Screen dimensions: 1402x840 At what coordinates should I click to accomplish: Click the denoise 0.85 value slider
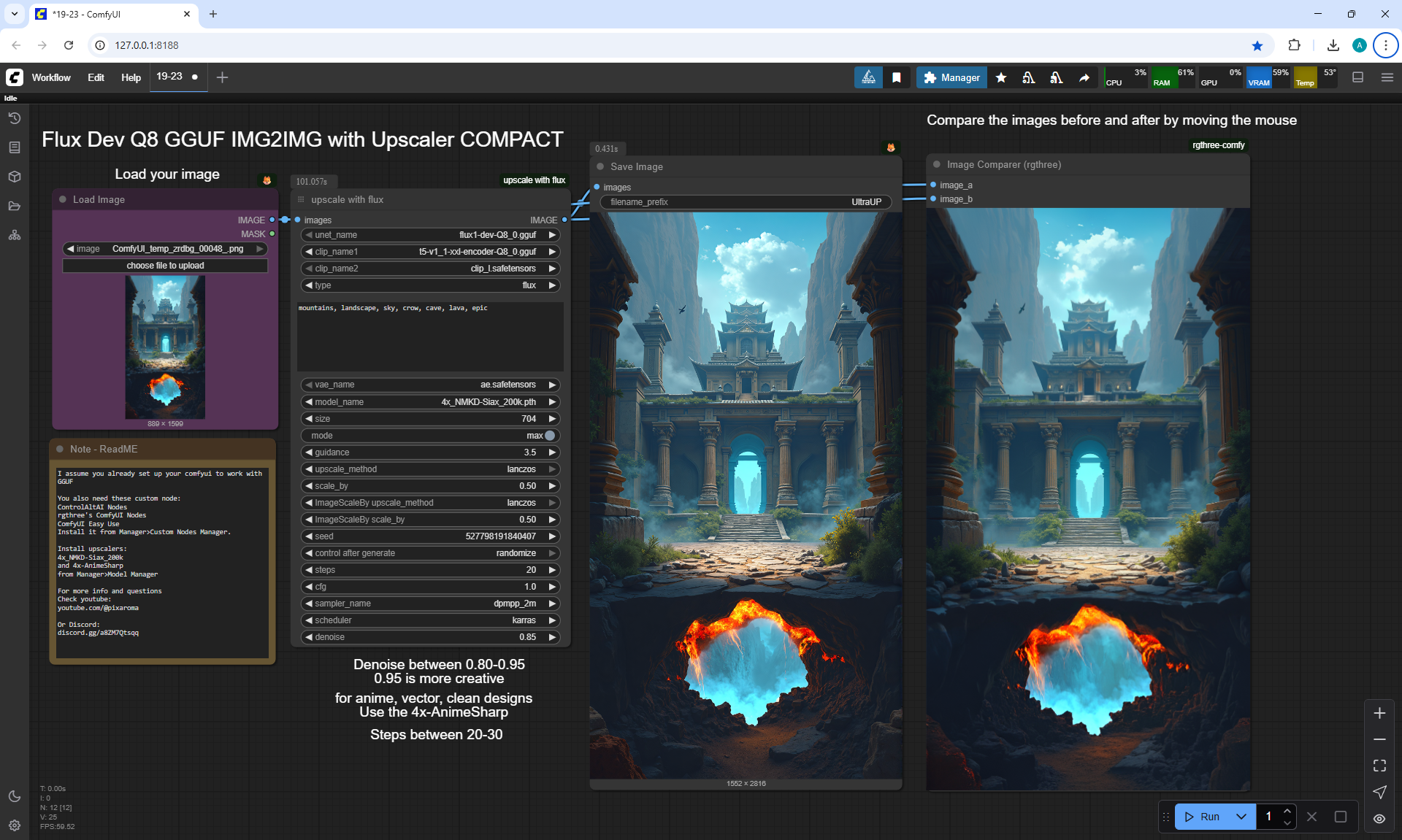pyautogui.click(x=431, y=637)
